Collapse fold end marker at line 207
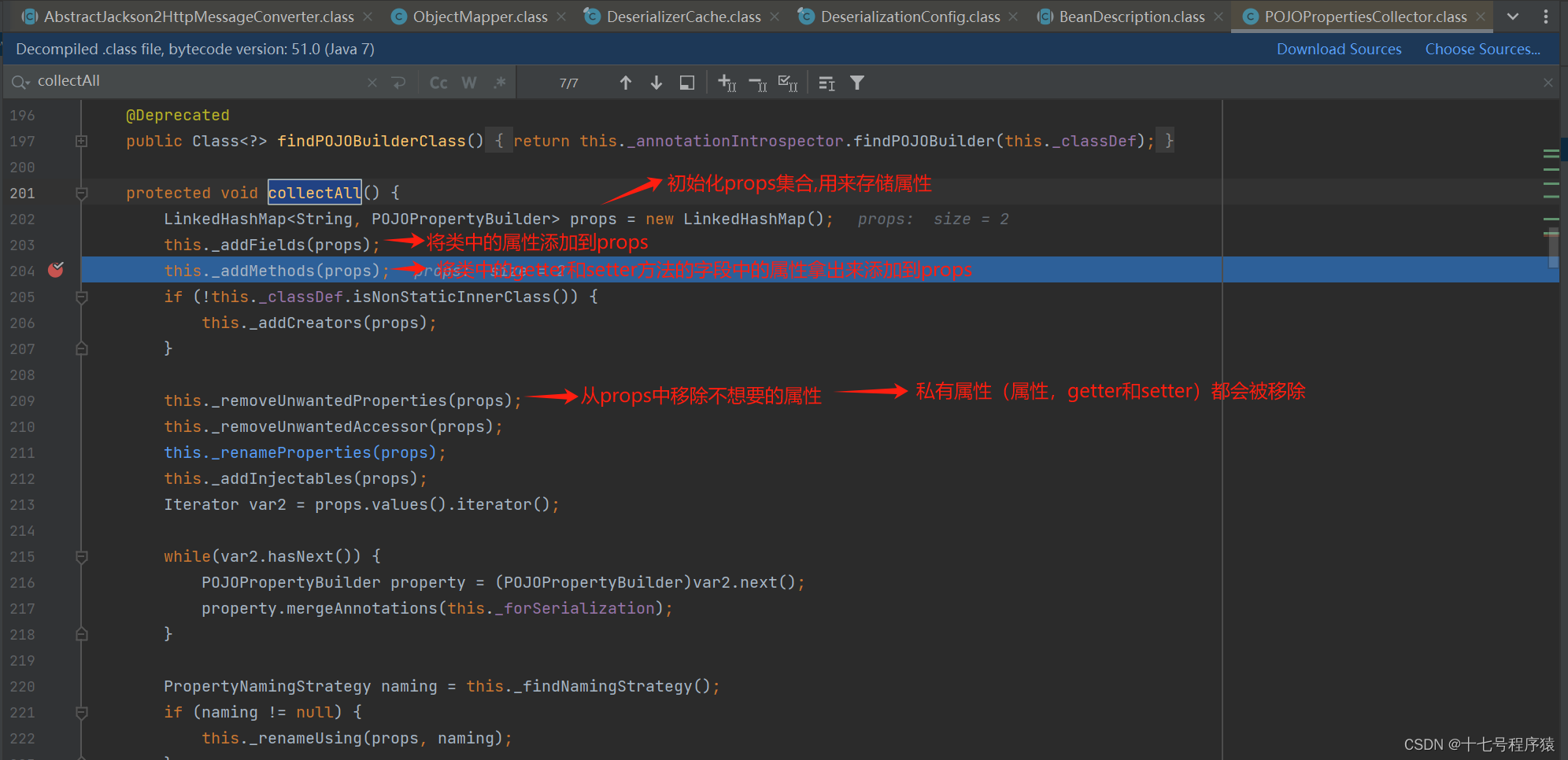Viewport: 1568px width, 760px height. (x=81, y=349)
